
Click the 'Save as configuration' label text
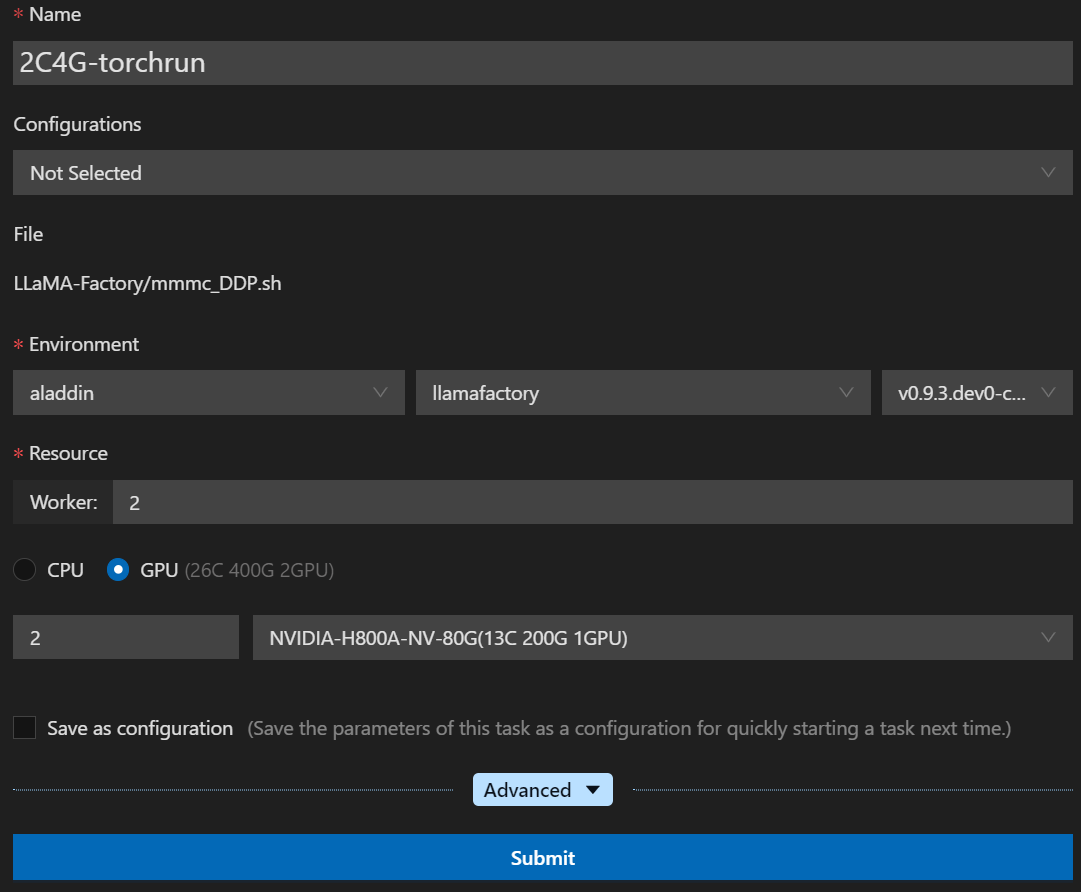[x=140, y=728]
